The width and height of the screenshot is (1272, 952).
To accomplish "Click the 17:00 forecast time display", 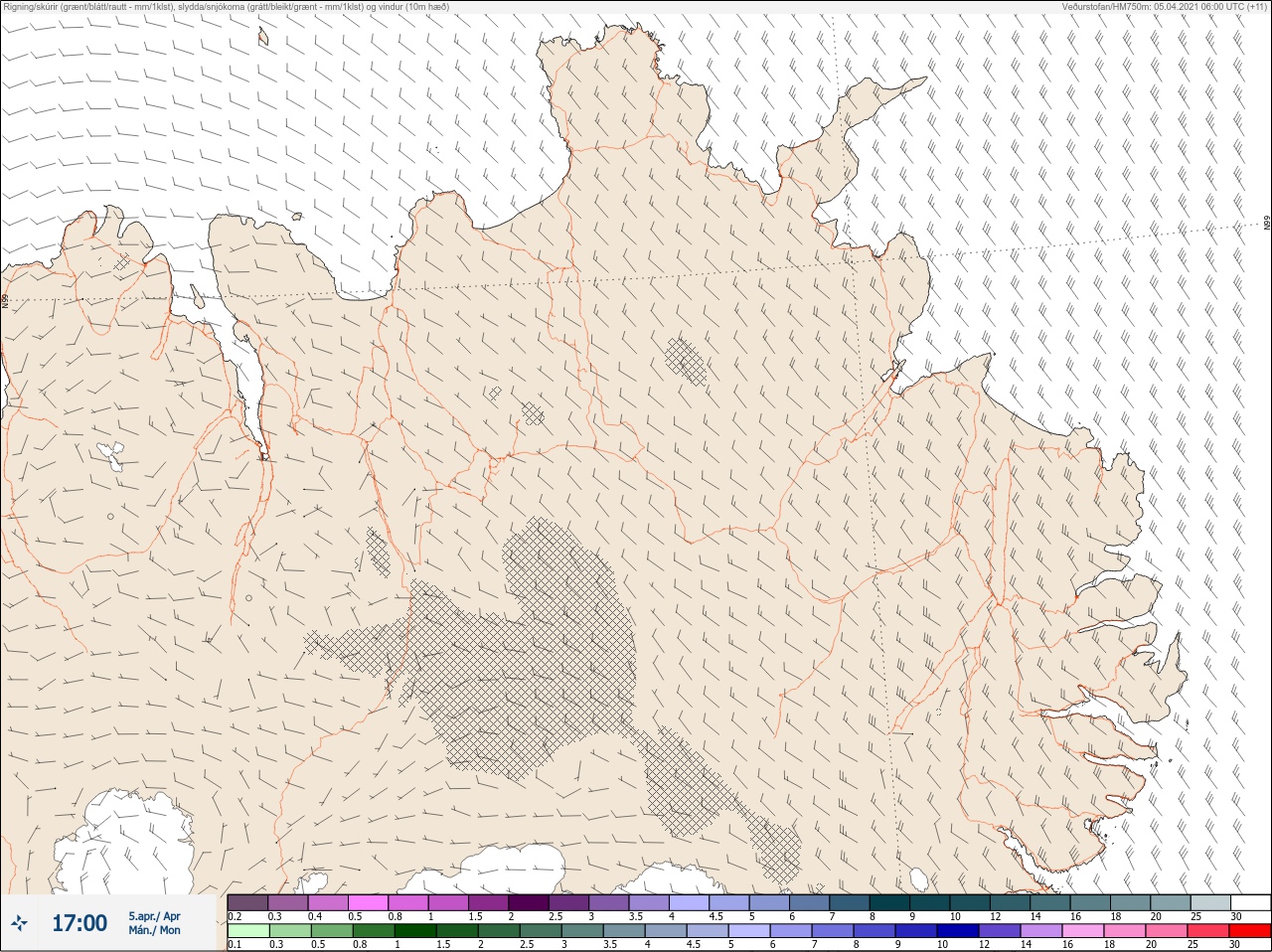I will [79, 923].
